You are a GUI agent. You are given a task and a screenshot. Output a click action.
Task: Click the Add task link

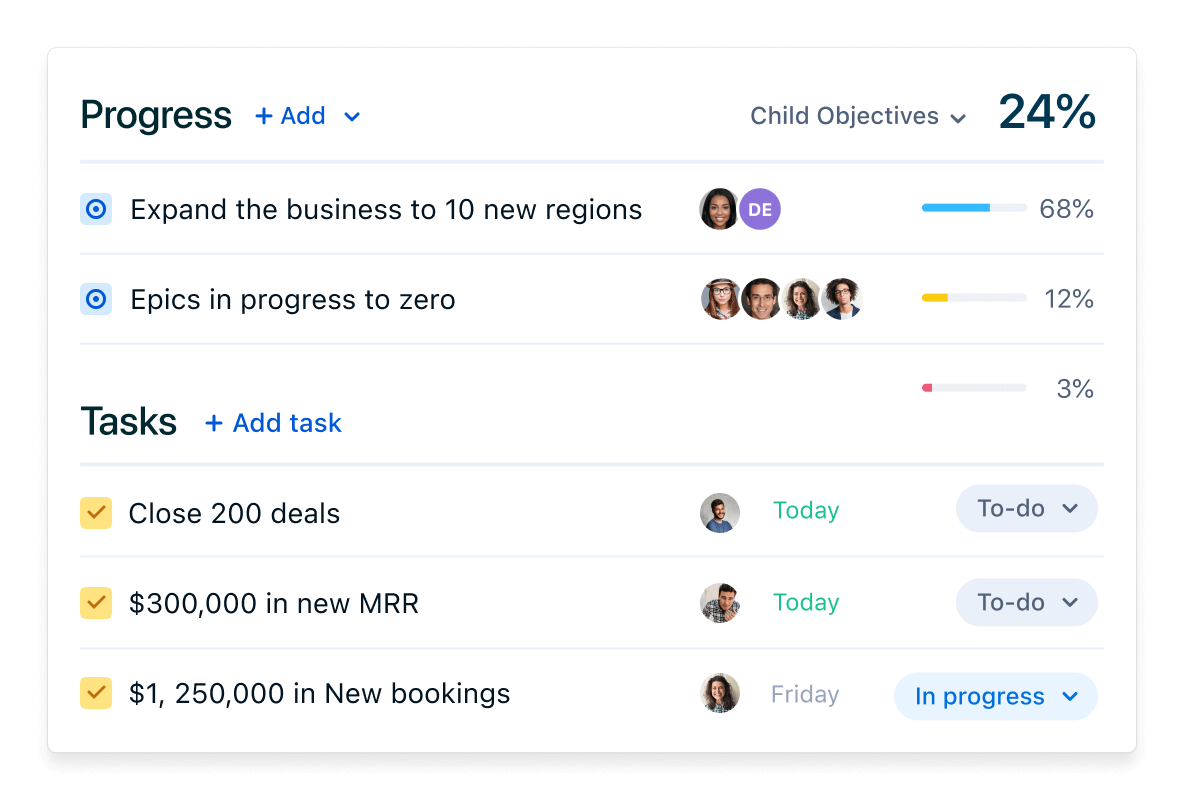(272, 423)
